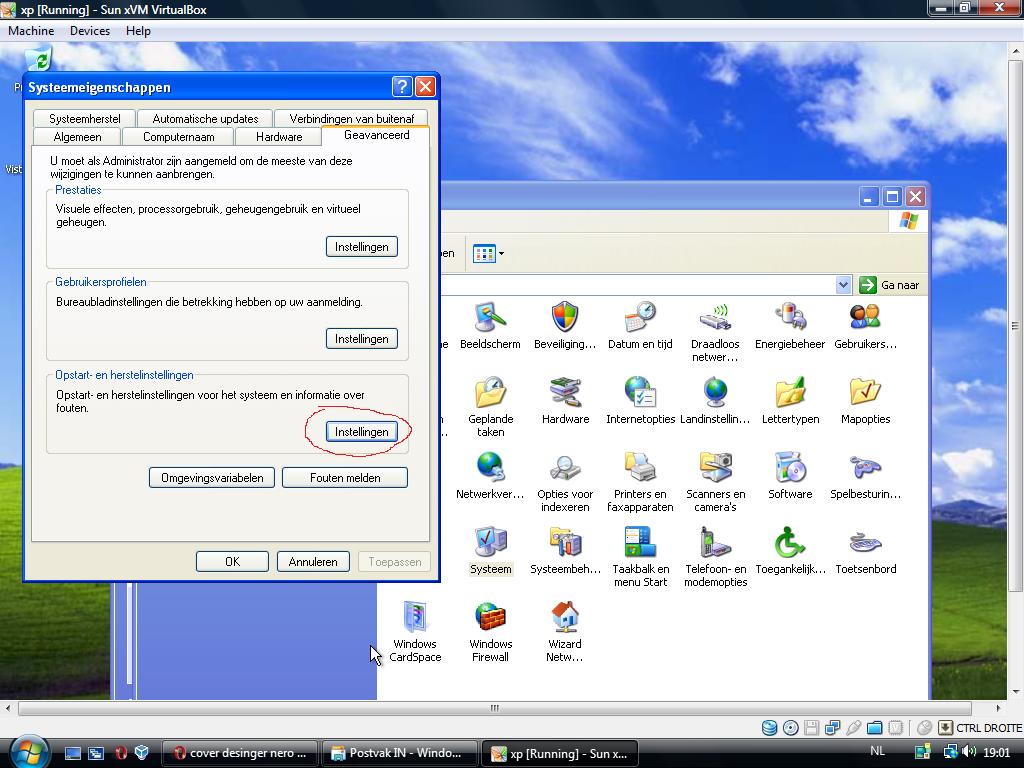Screen dimensions: 1024x768
Task: Switch to the Hardware tab
Action: 279,137
